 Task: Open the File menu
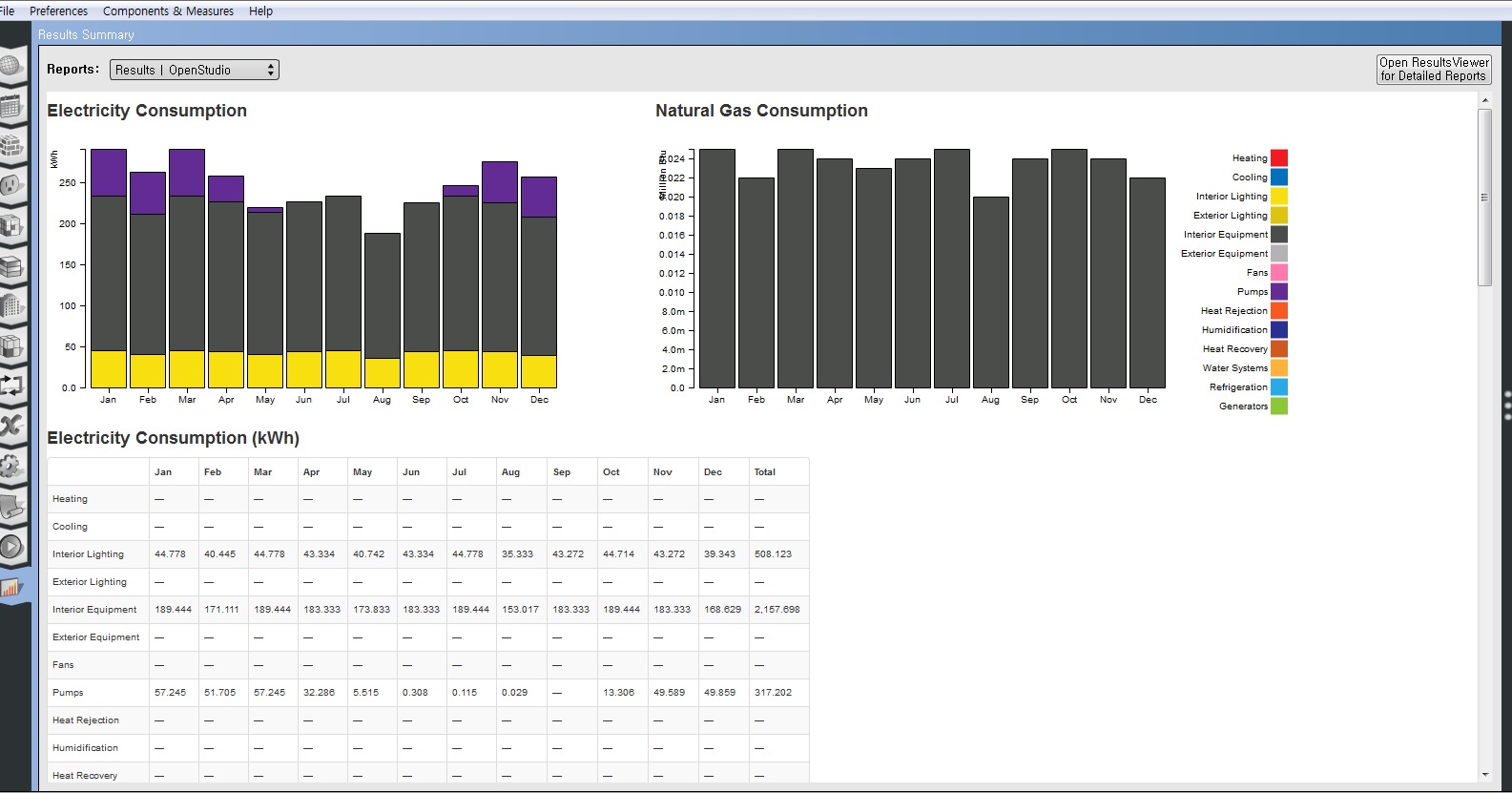coord(7,11)
